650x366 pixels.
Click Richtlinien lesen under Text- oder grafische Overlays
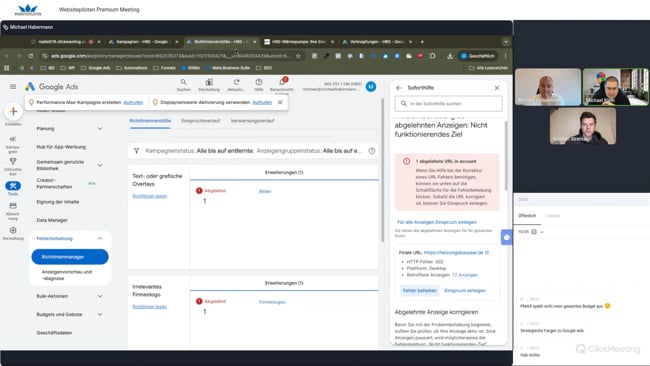[150, 196]
